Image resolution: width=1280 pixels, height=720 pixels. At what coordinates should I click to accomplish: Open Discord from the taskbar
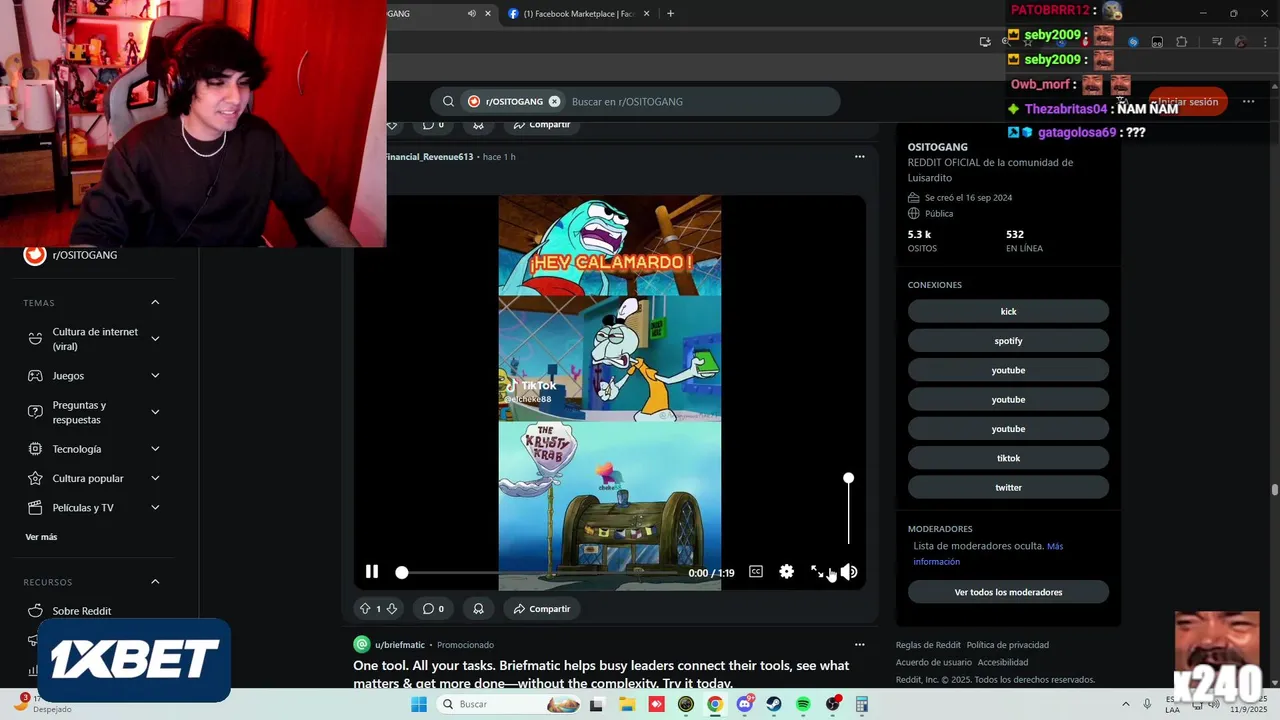pyautogui.click(x=744, y=704)
